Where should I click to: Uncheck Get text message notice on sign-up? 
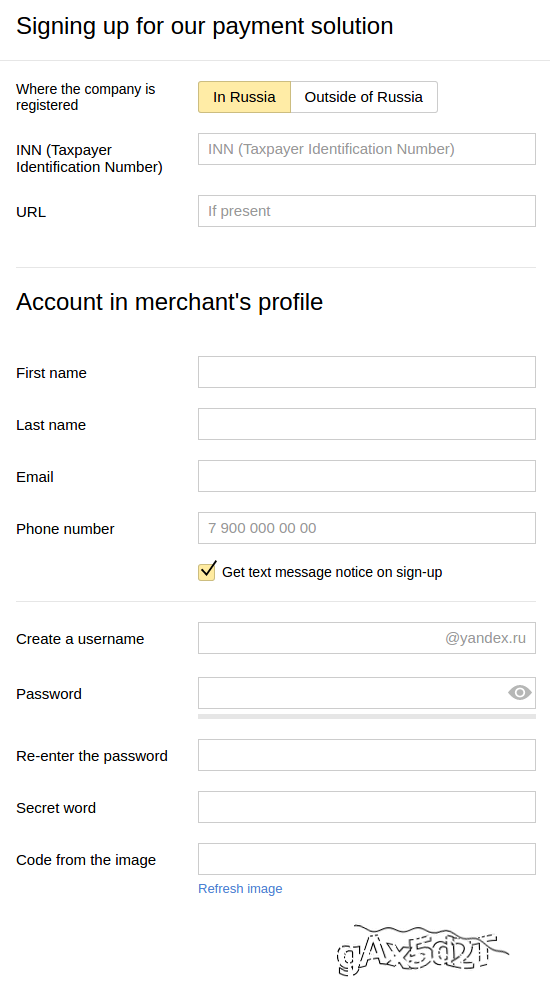pos(207,571)
